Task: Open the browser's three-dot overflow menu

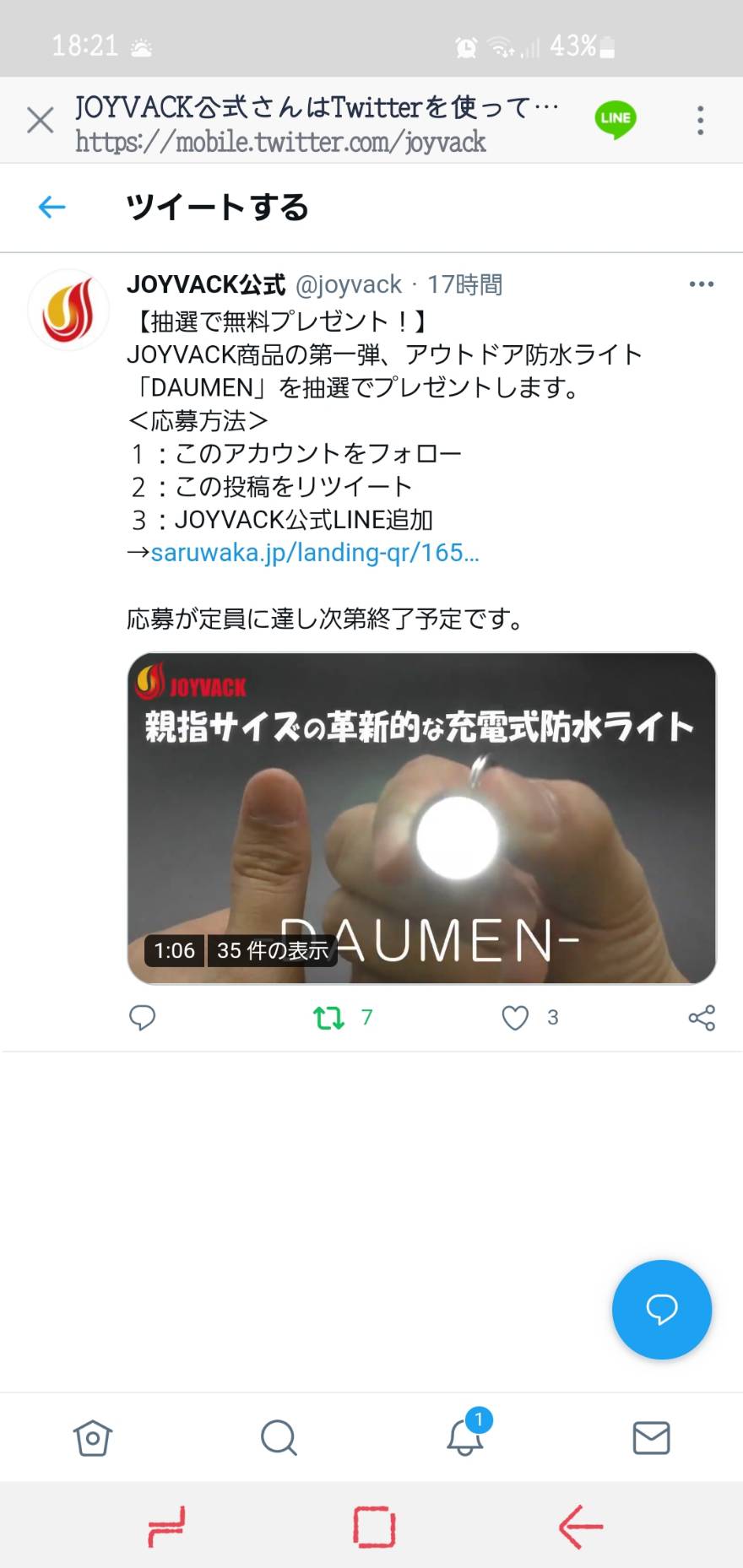Action: [700, 121]
